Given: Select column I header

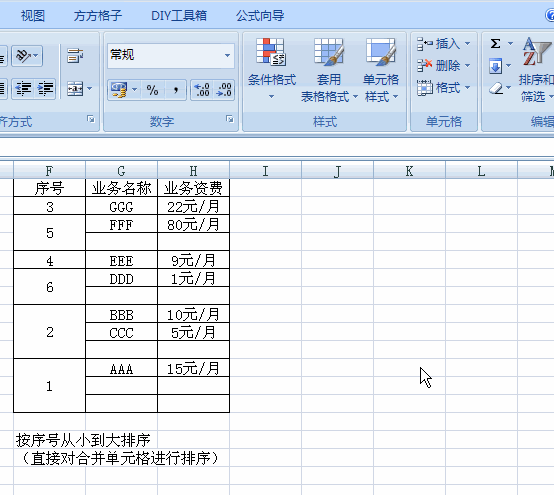Looking at the screenshot, I should point(265,171).
